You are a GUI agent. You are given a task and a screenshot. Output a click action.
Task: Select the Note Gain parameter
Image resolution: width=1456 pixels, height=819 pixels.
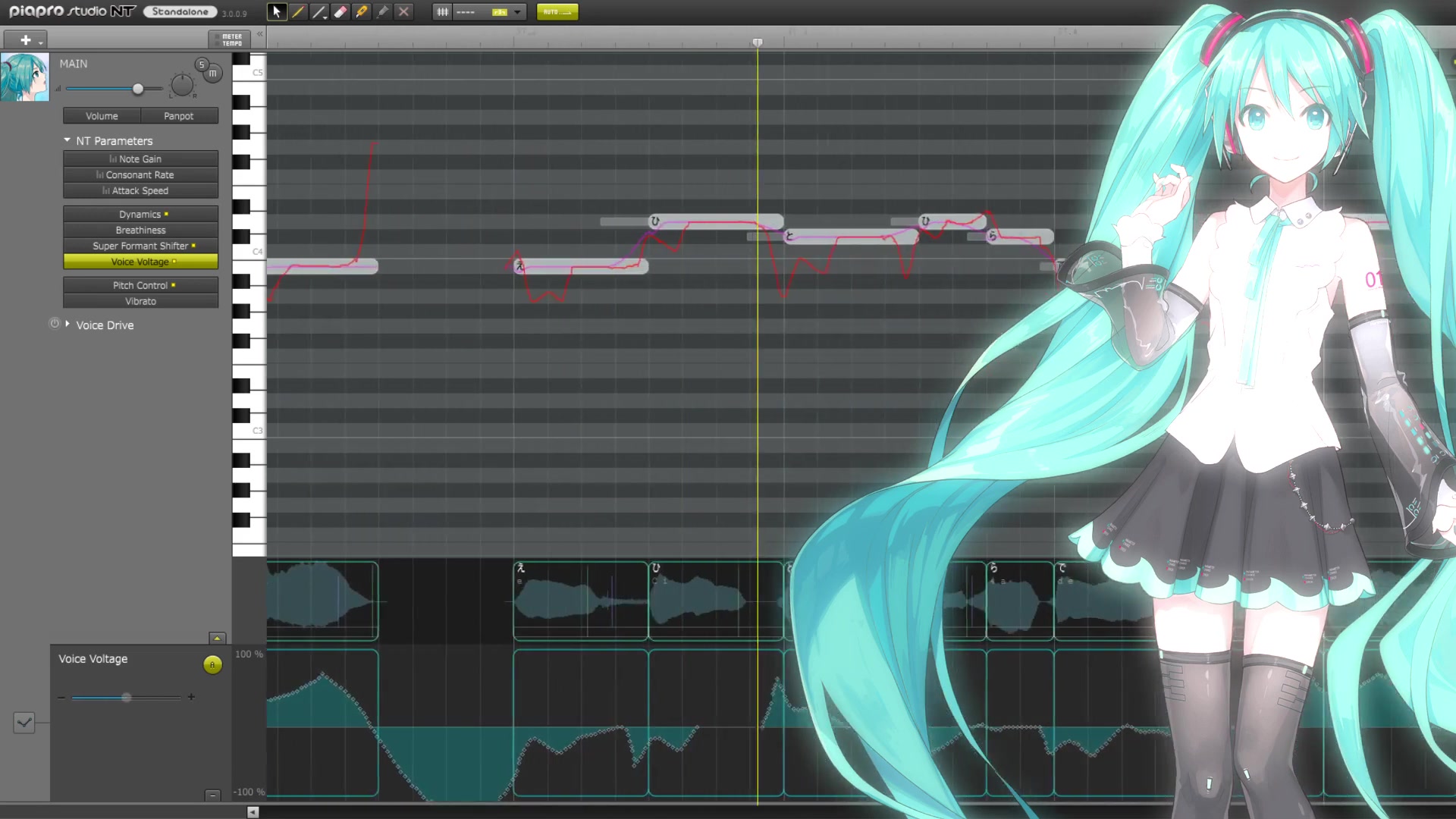click(140, 158)
